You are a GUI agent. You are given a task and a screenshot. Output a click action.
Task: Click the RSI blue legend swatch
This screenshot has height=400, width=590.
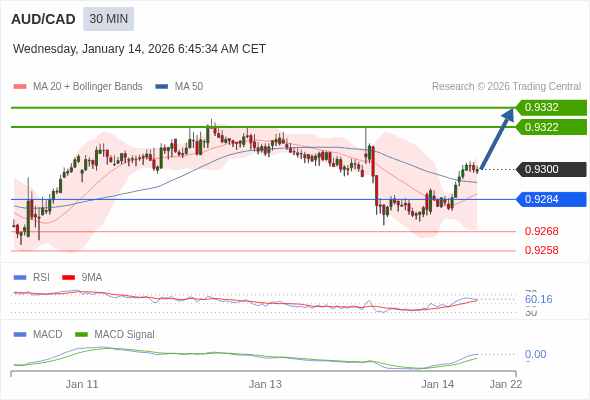[x=20, y=278]
